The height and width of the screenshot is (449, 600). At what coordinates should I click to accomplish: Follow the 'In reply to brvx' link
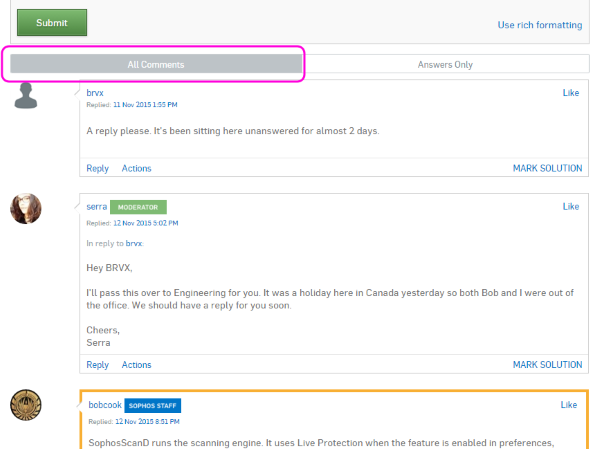(x=134, y=243)
